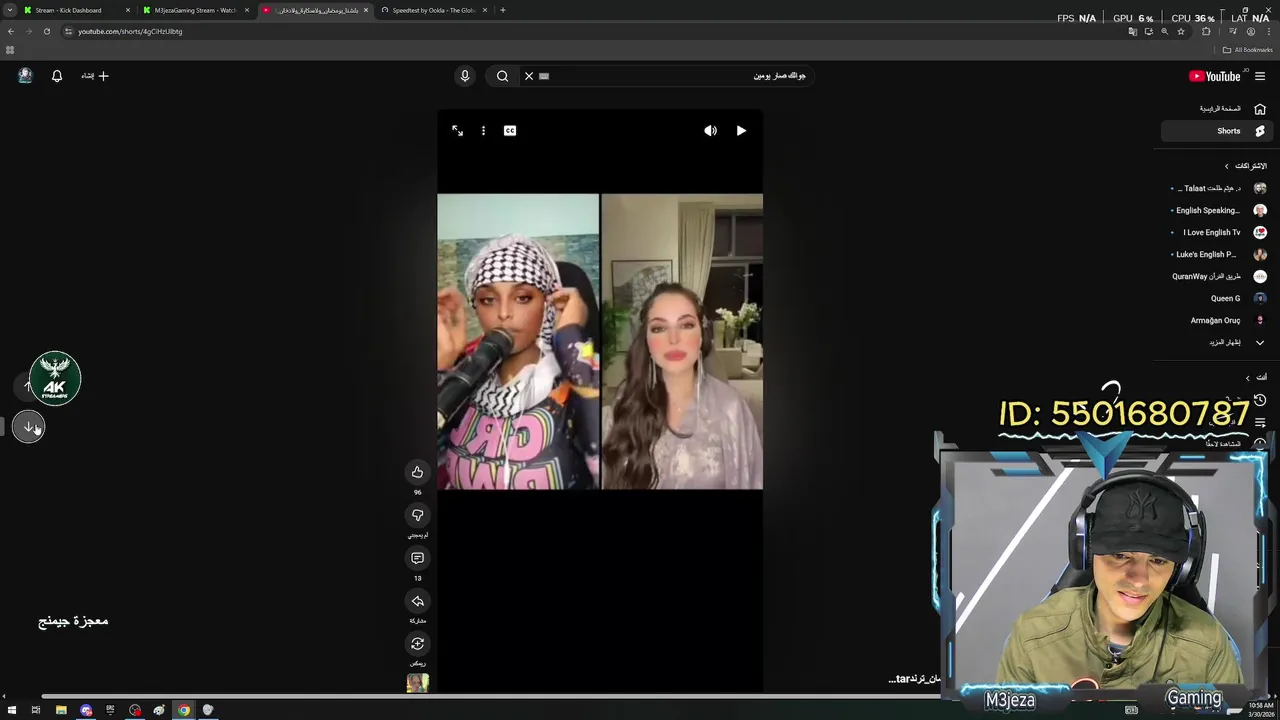Bookmark this page with the star
Viewport: 1280px width, 720px height.
[x=1181, y=31]
